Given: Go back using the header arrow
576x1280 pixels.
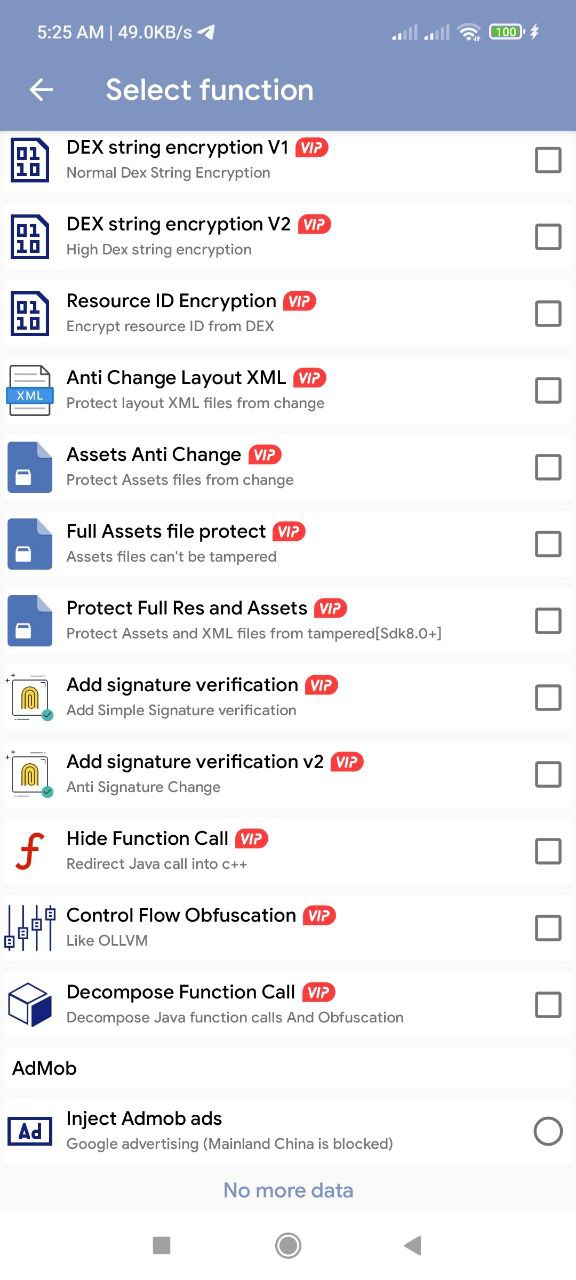Looking at the screenshot, I should (x=41, y=90).
